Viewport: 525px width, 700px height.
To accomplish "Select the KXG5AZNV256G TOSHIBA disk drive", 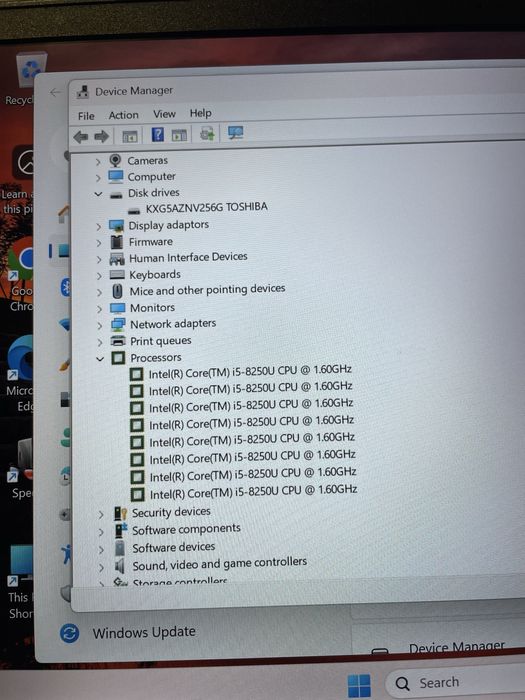I will pyautogui.click(x=207, y=207).
